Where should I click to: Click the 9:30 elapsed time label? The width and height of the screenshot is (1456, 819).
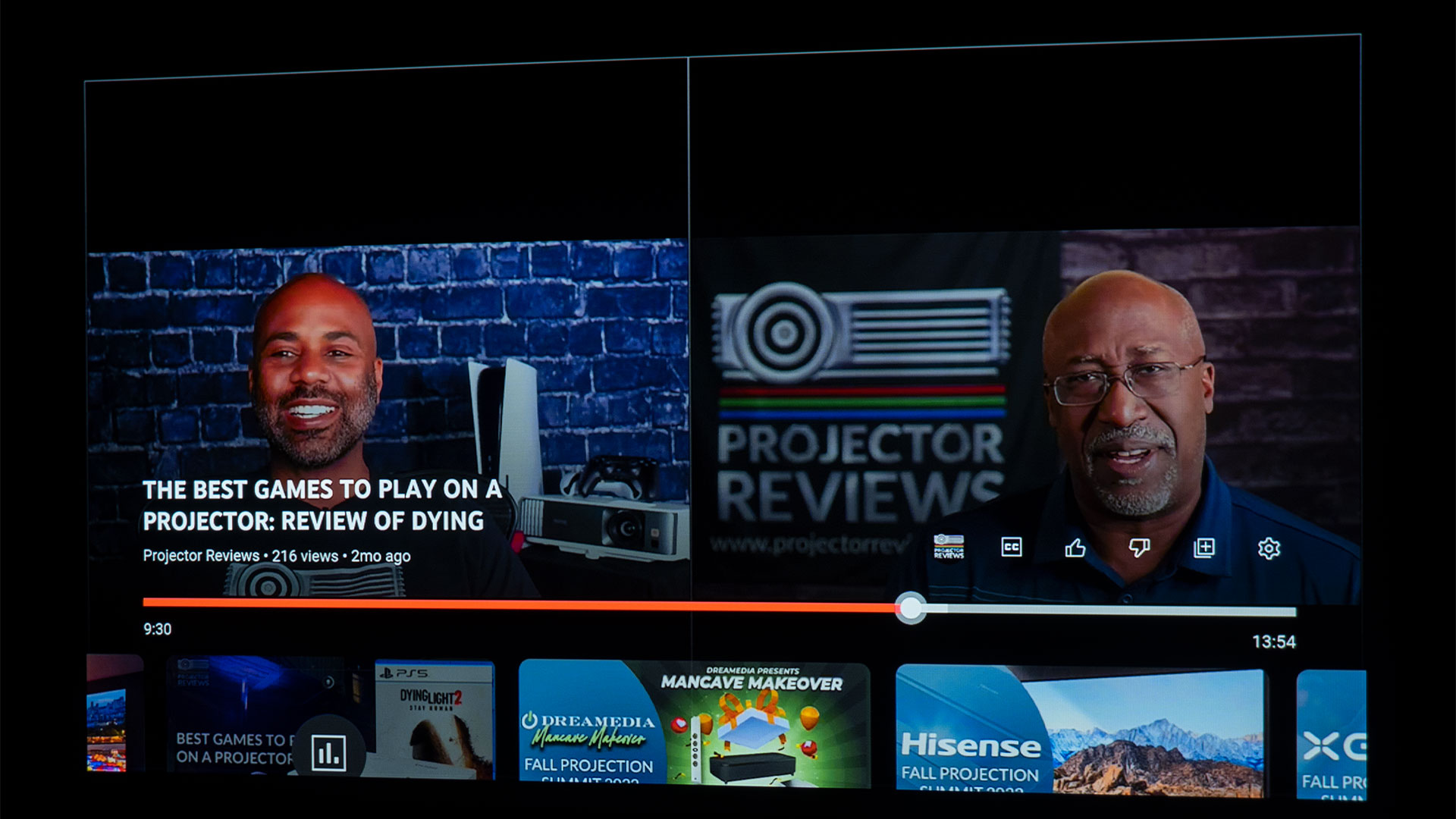pos(157,629)
